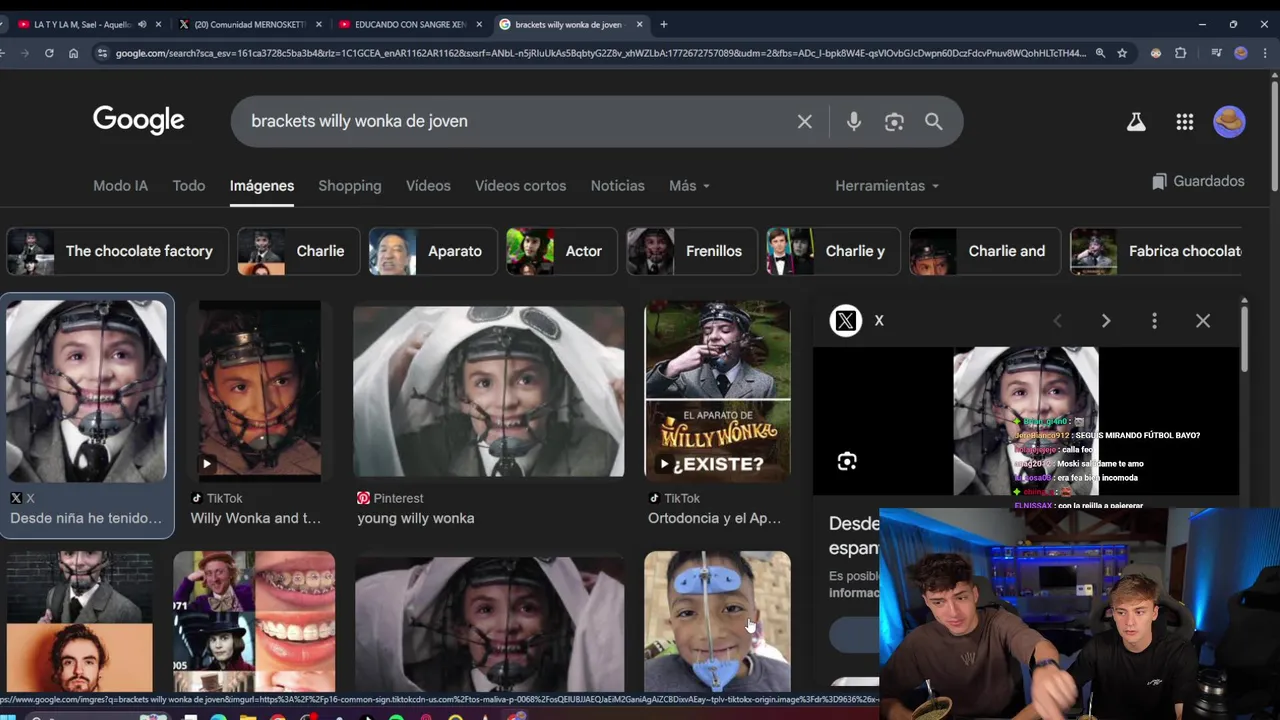Open the Google account avatar
This screenshot has width=1280, height=720.
coord(1229,121)
